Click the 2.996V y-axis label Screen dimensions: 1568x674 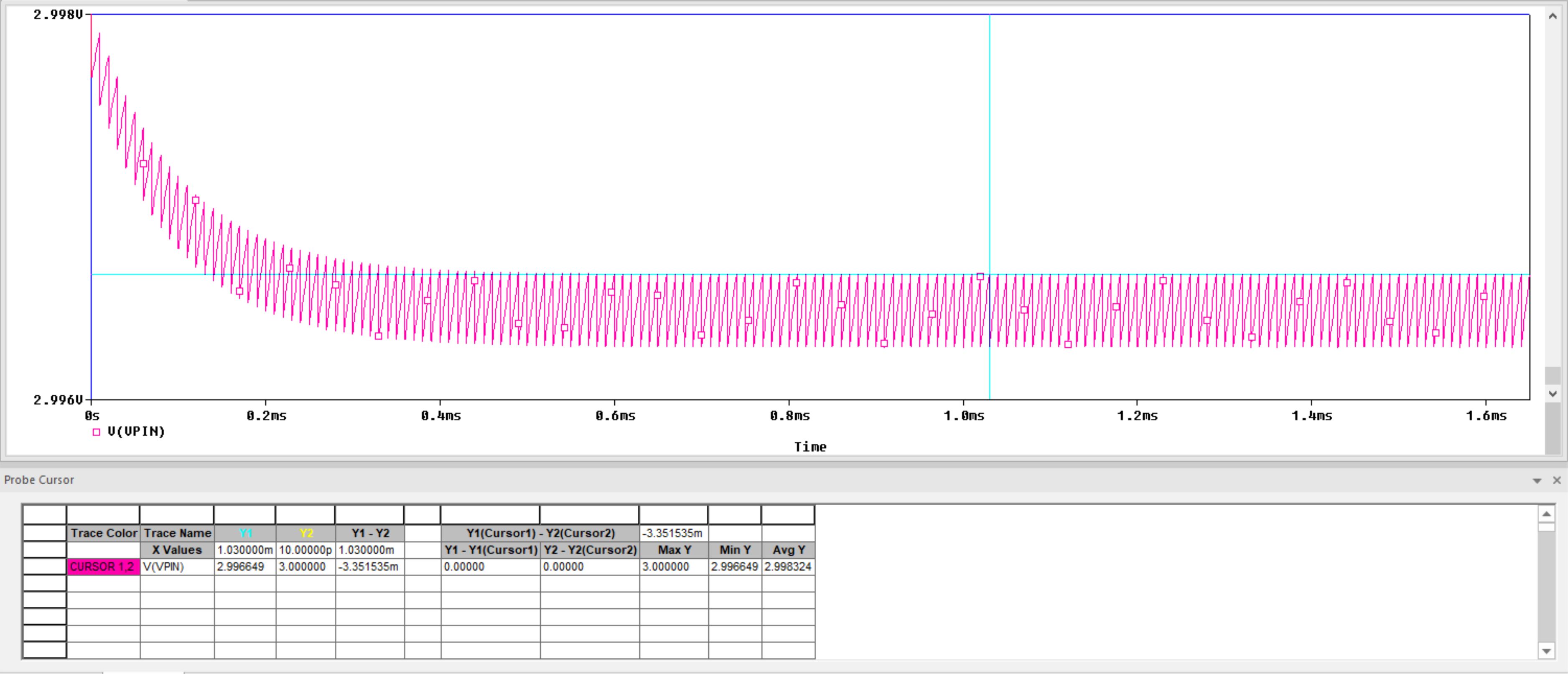(58, 400)
